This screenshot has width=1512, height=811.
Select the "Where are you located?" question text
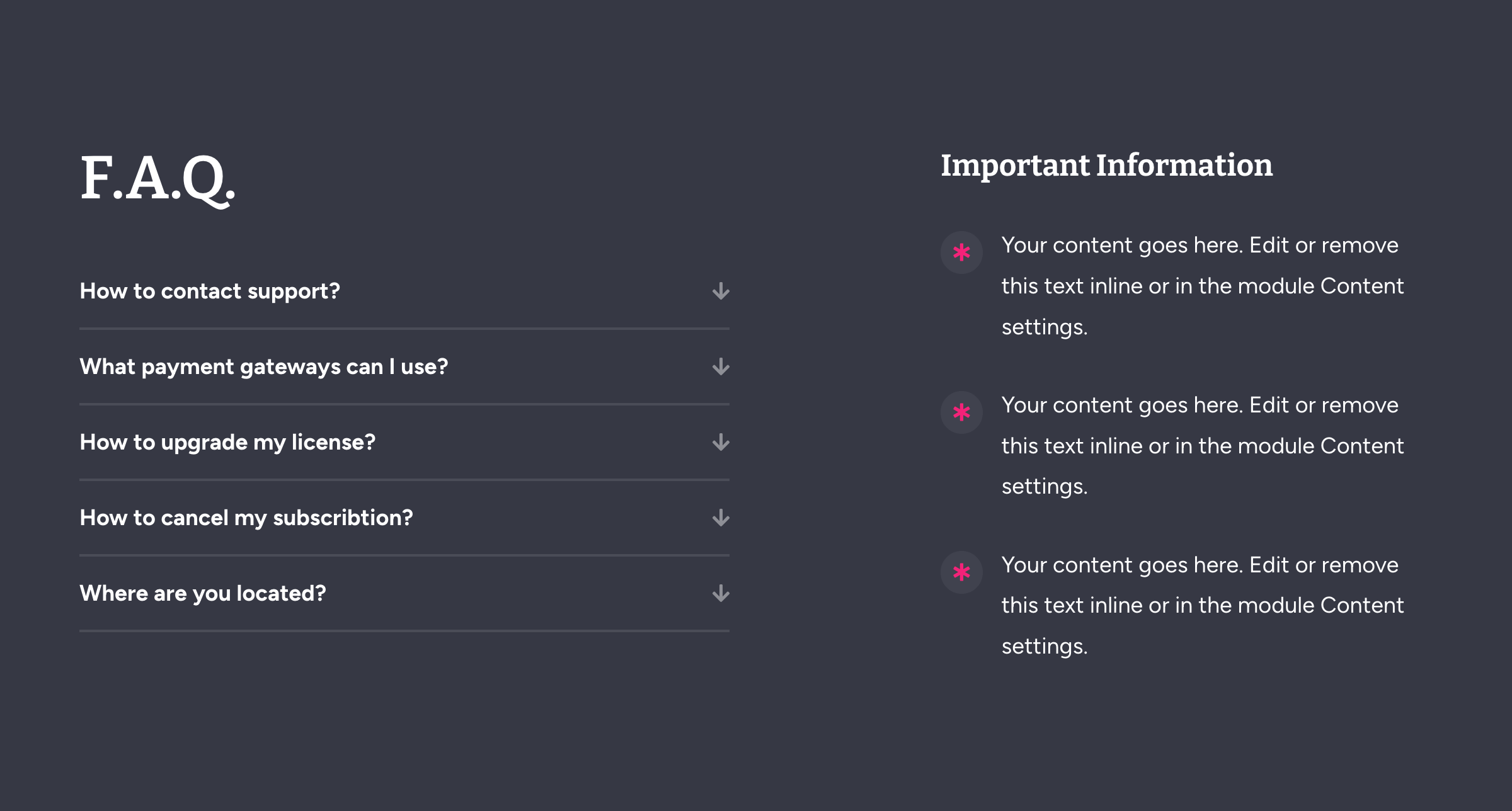(x=203, y=593)
